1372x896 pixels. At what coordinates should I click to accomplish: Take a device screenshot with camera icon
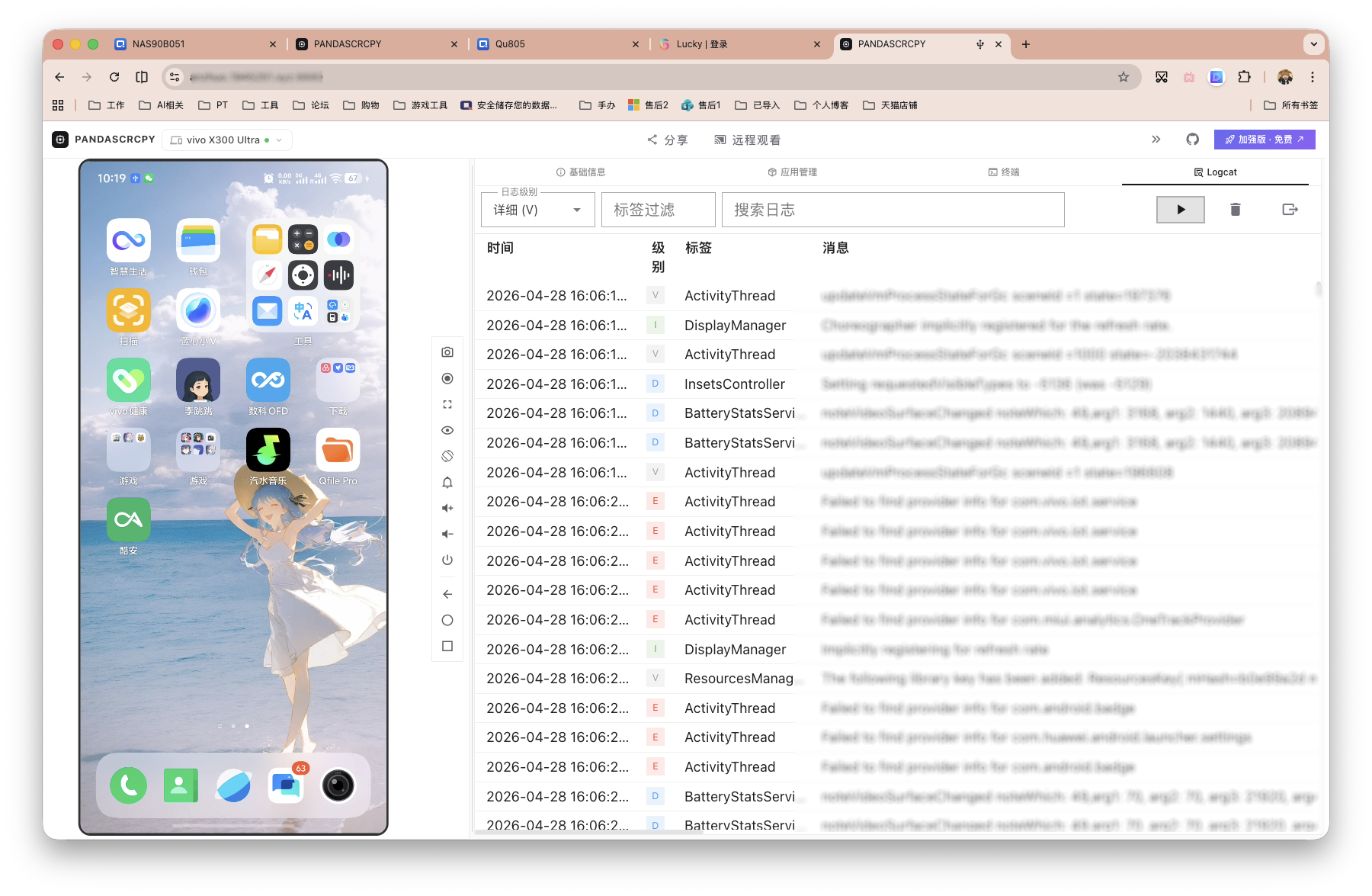pos(447,352)
